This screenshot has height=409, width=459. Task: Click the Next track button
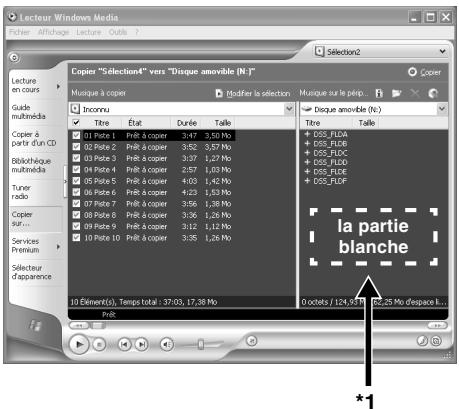point(141,344)
